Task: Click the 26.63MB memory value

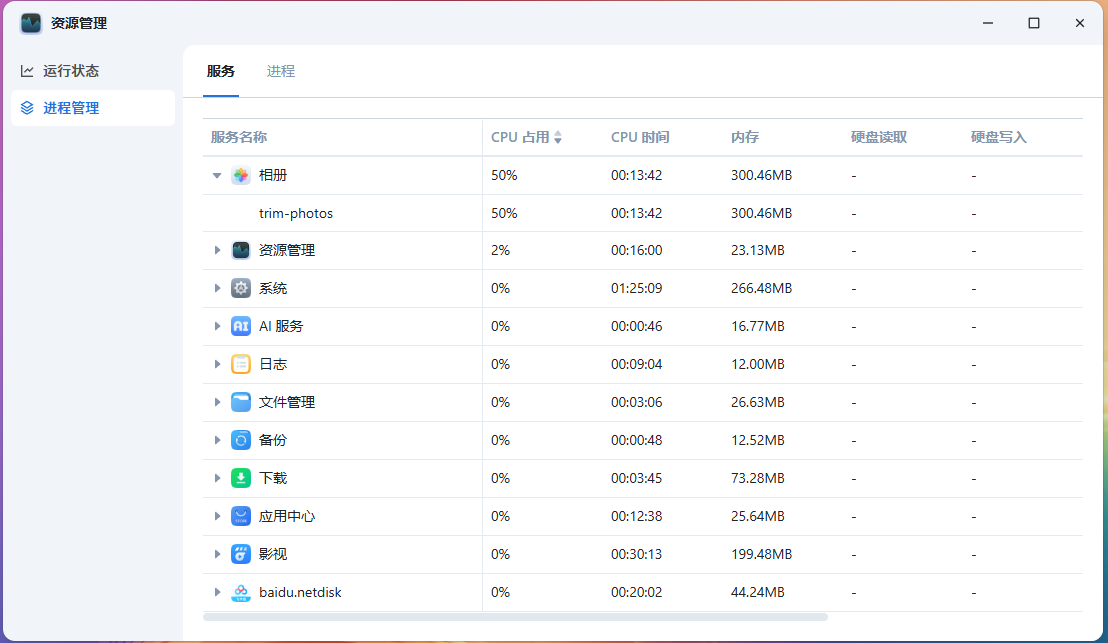Action: coord(758,402)
